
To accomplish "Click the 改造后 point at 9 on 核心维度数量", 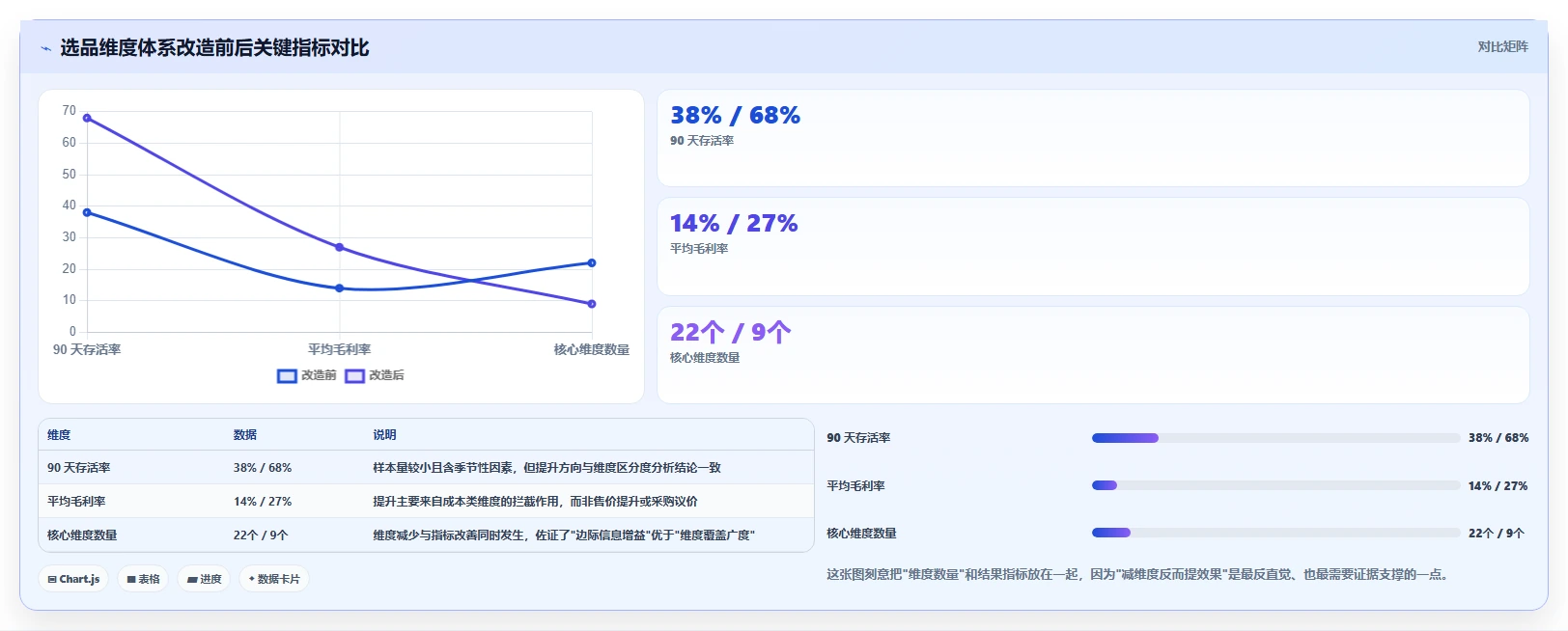I will (x=592, y=304).
